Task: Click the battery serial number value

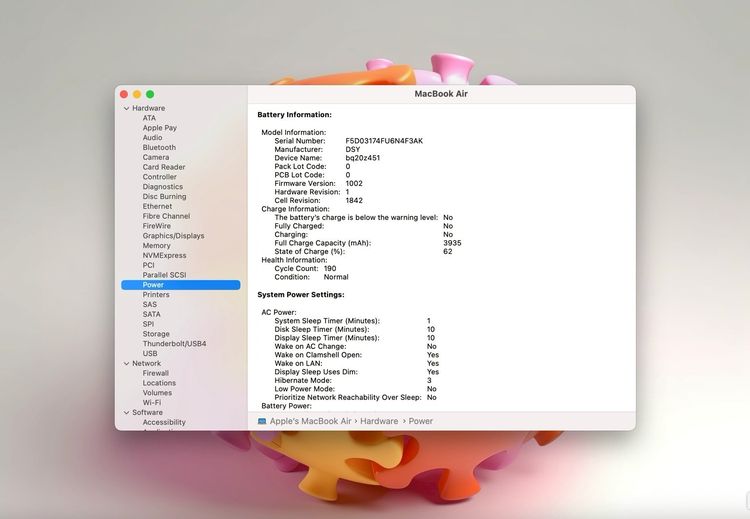Action: click(384, 141)
